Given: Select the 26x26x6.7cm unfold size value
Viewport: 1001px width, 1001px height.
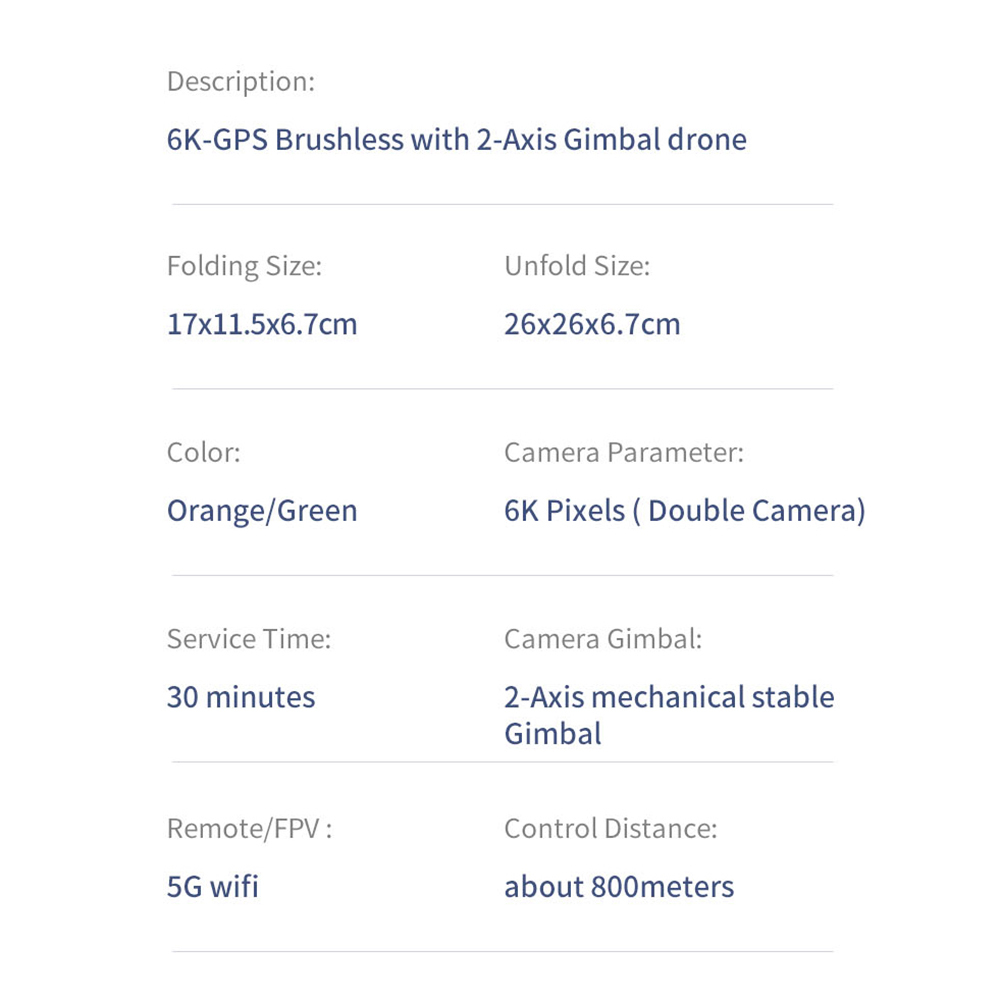Looking at the screenshot, I should pos(592,324).
